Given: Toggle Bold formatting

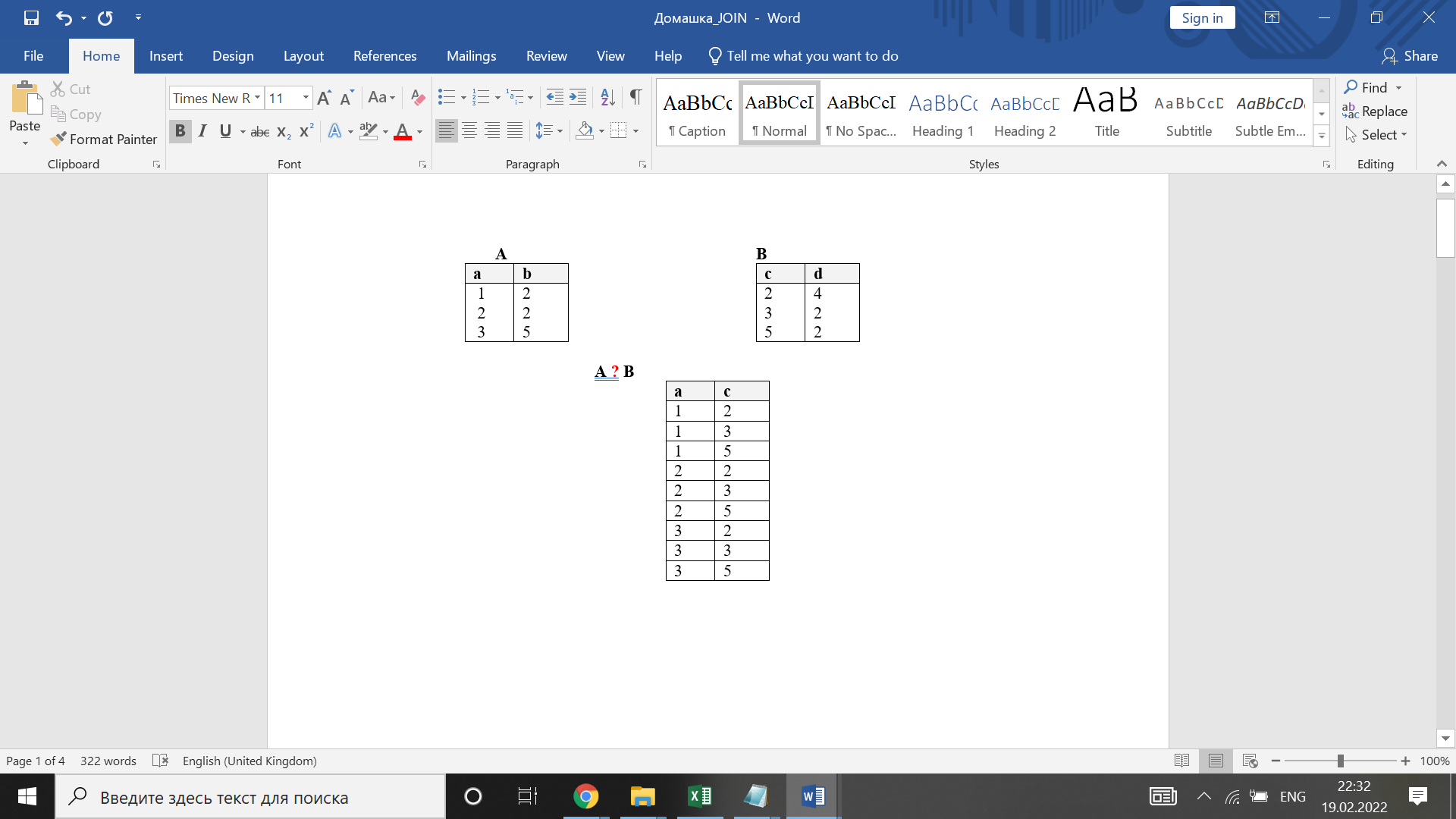Looking at the screenshot, I should pyautogui.click(x=180, y=131).
